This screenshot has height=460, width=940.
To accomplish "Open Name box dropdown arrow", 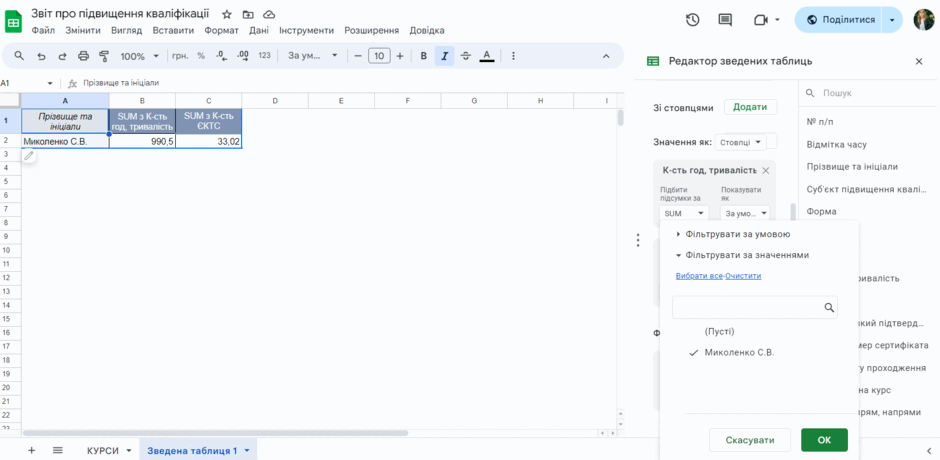I will tap(50, 83).
